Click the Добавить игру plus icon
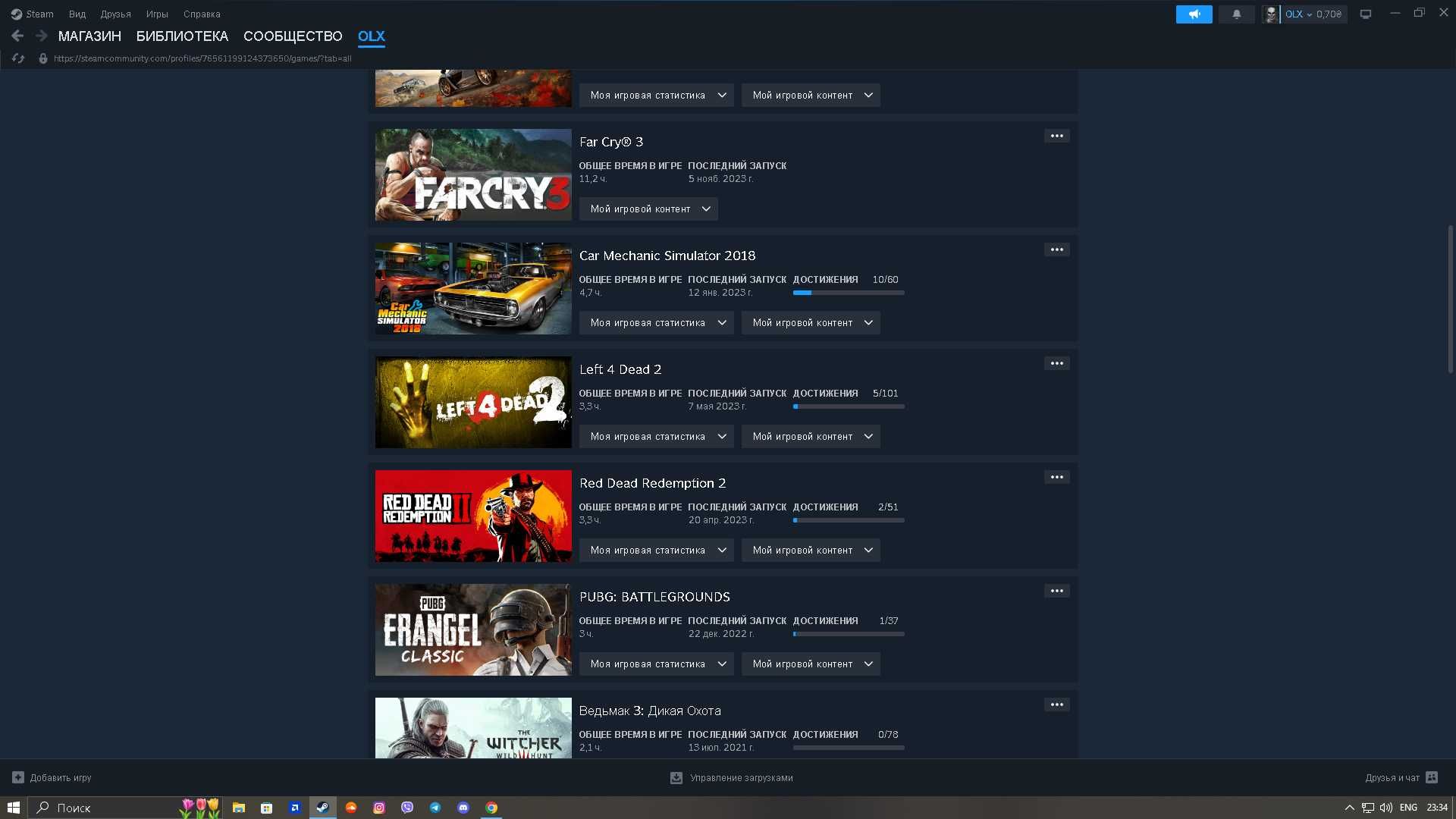Viewport: 1456px width, 819px height. coord(18,777)
